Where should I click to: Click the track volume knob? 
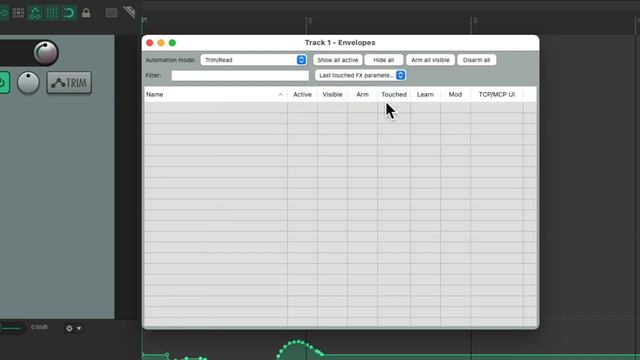tap(46, 53)
